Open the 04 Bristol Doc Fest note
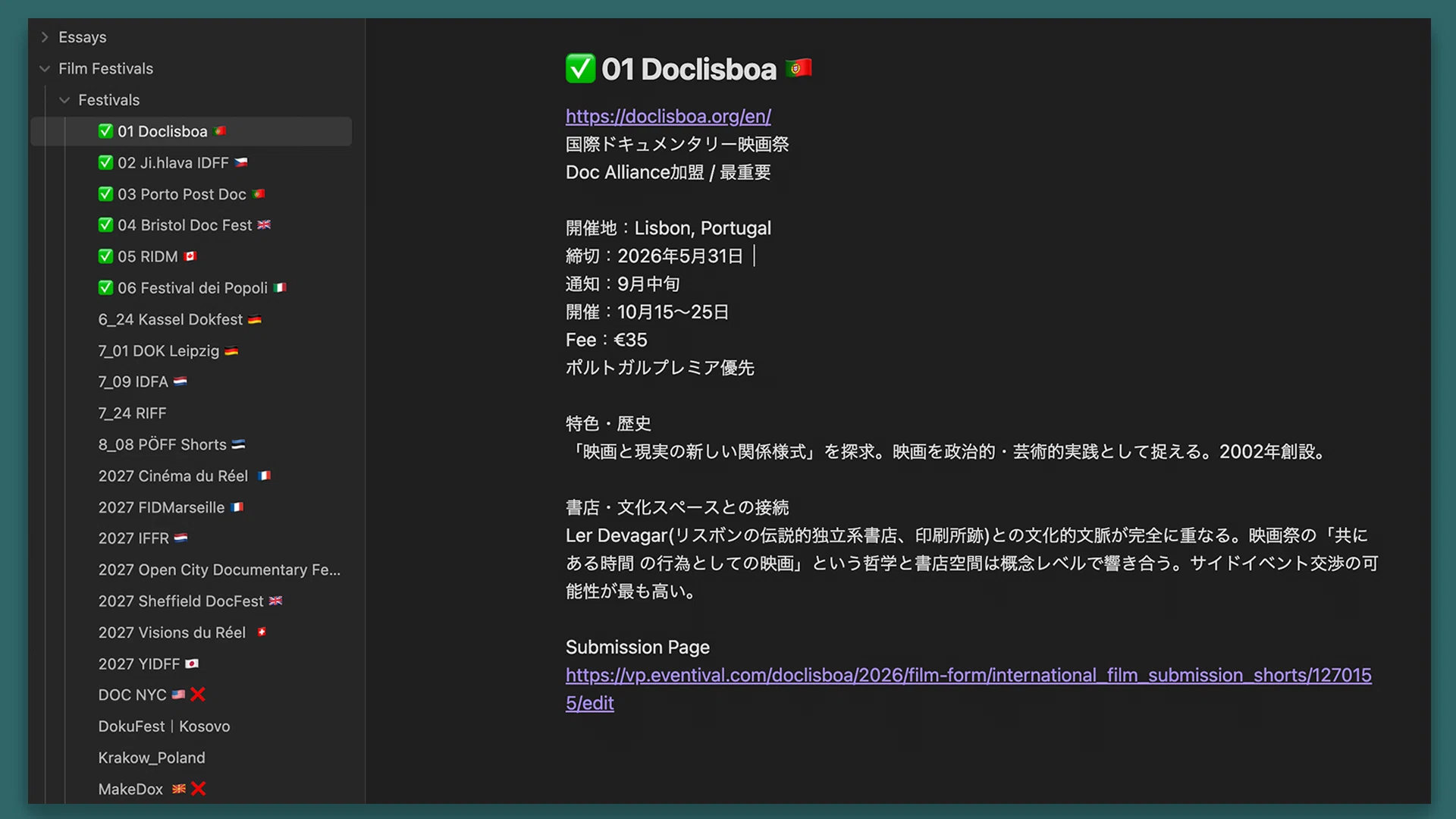The height and width of the screenshot is (819, 1456). (184, 225)
